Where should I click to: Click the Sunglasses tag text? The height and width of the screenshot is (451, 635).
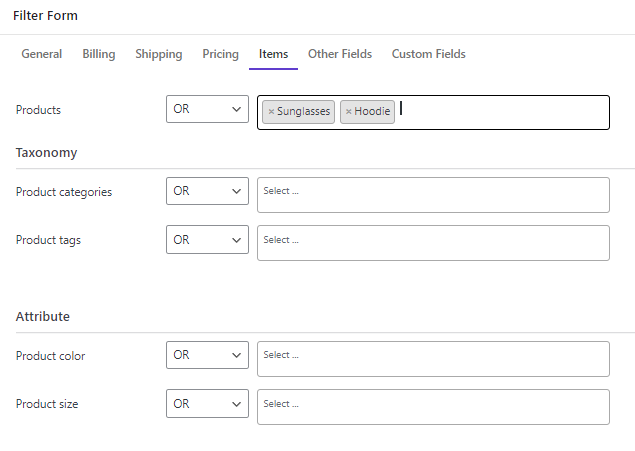(x=303, y=112)
